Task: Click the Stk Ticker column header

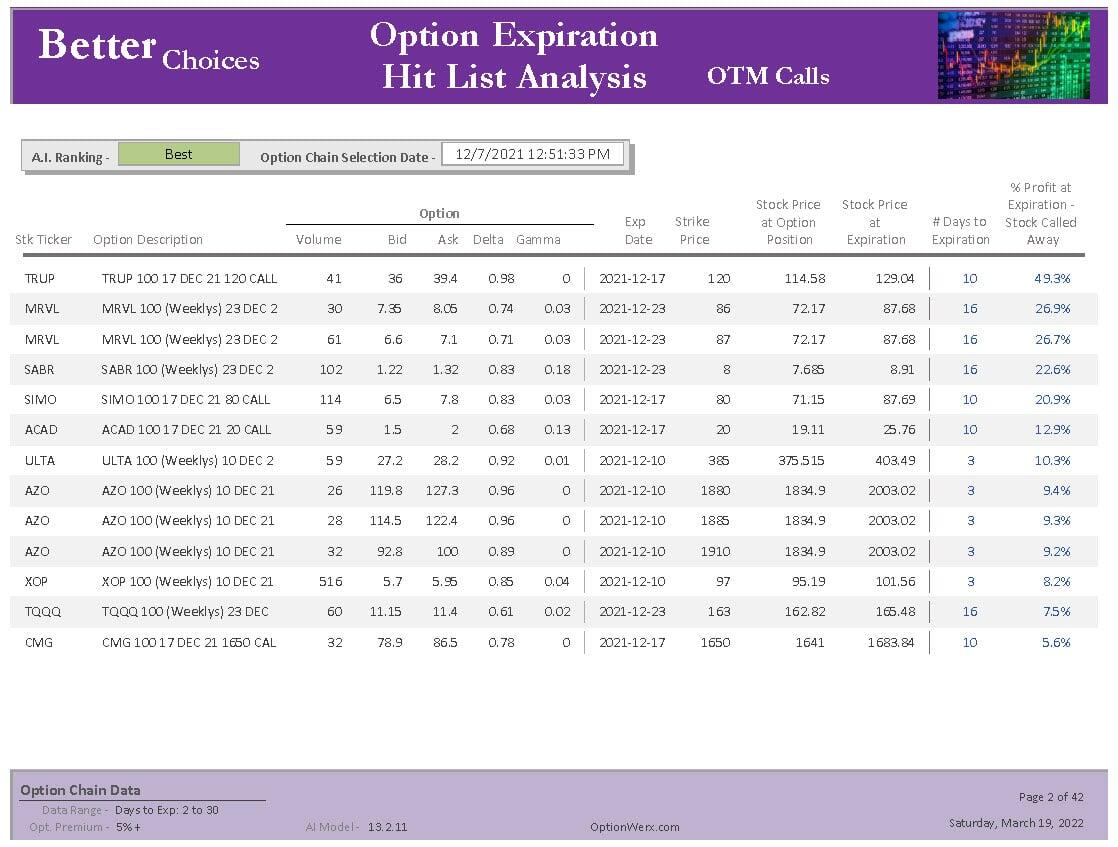Action: (44, 240)
